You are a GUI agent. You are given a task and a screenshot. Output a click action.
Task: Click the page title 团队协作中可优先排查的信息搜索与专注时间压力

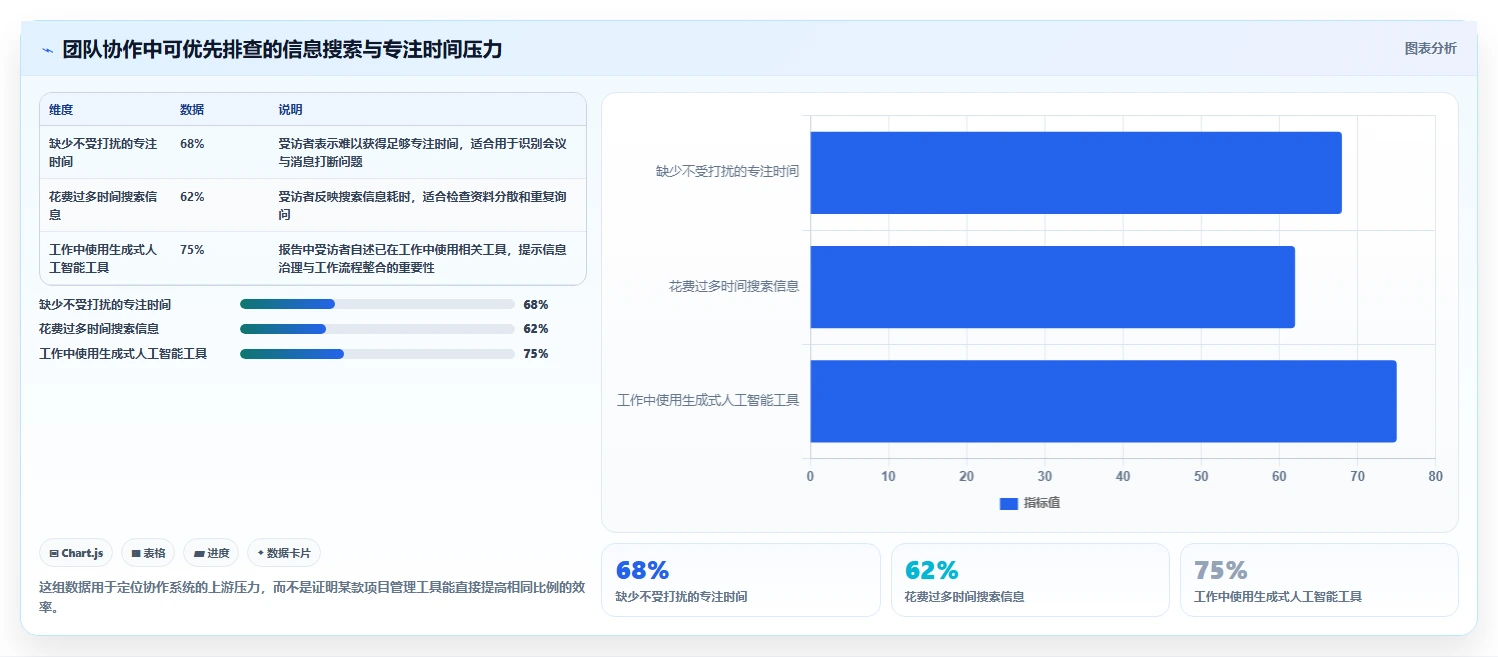(282, 49)
